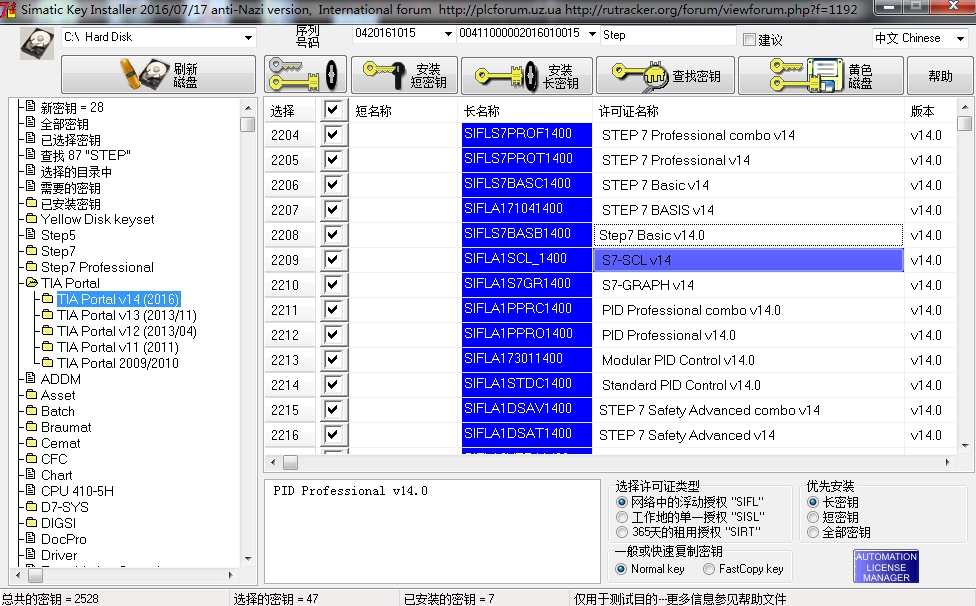
Task: Select the 长密钥 priority radio button
Action: click(x=812, y=502)
